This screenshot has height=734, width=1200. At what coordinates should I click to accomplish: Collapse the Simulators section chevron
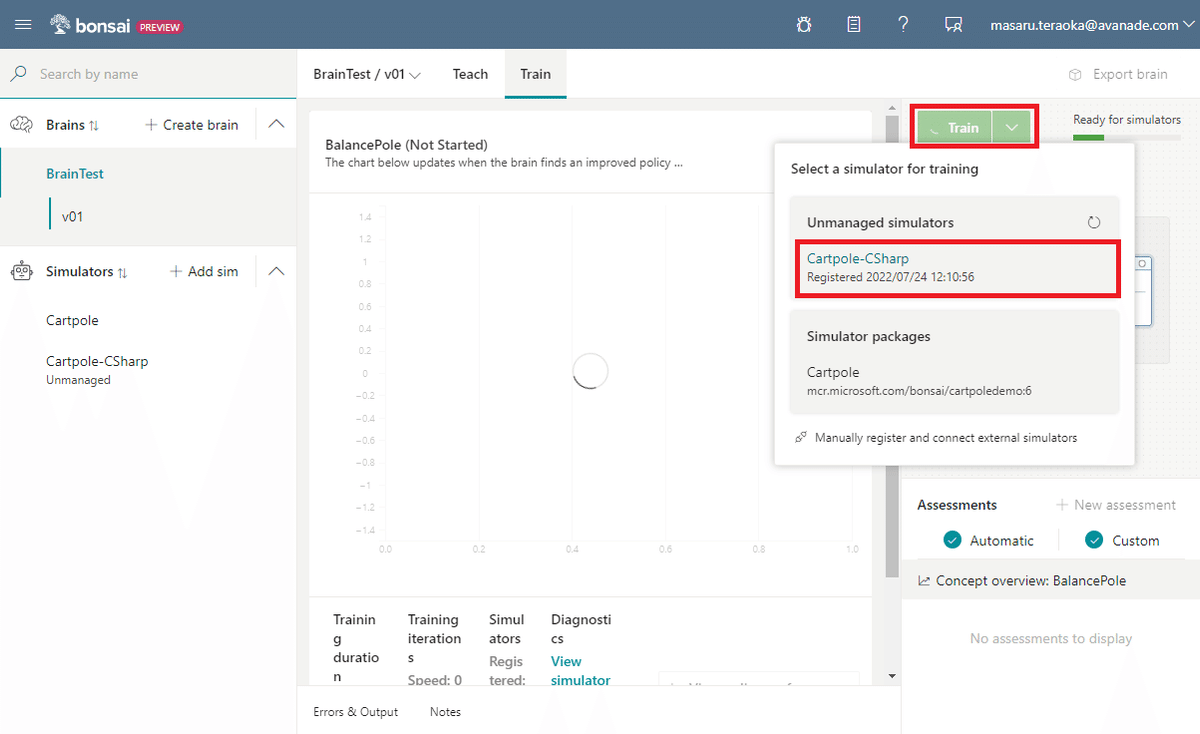pos(277,271)
